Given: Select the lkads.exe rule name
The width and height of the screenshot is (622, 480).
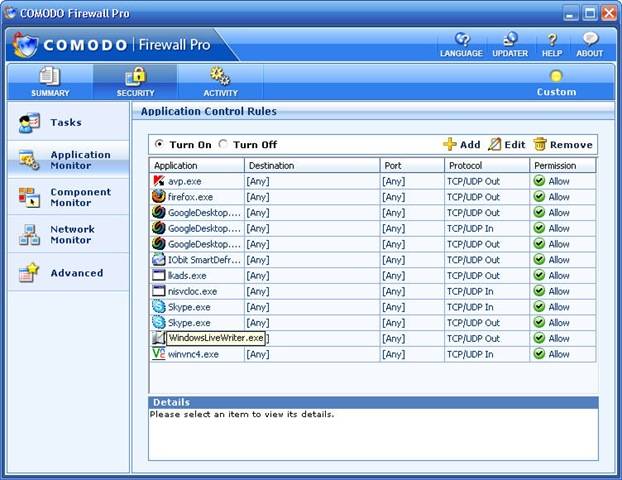Looking at the screenshot, I should pos(187,276).
